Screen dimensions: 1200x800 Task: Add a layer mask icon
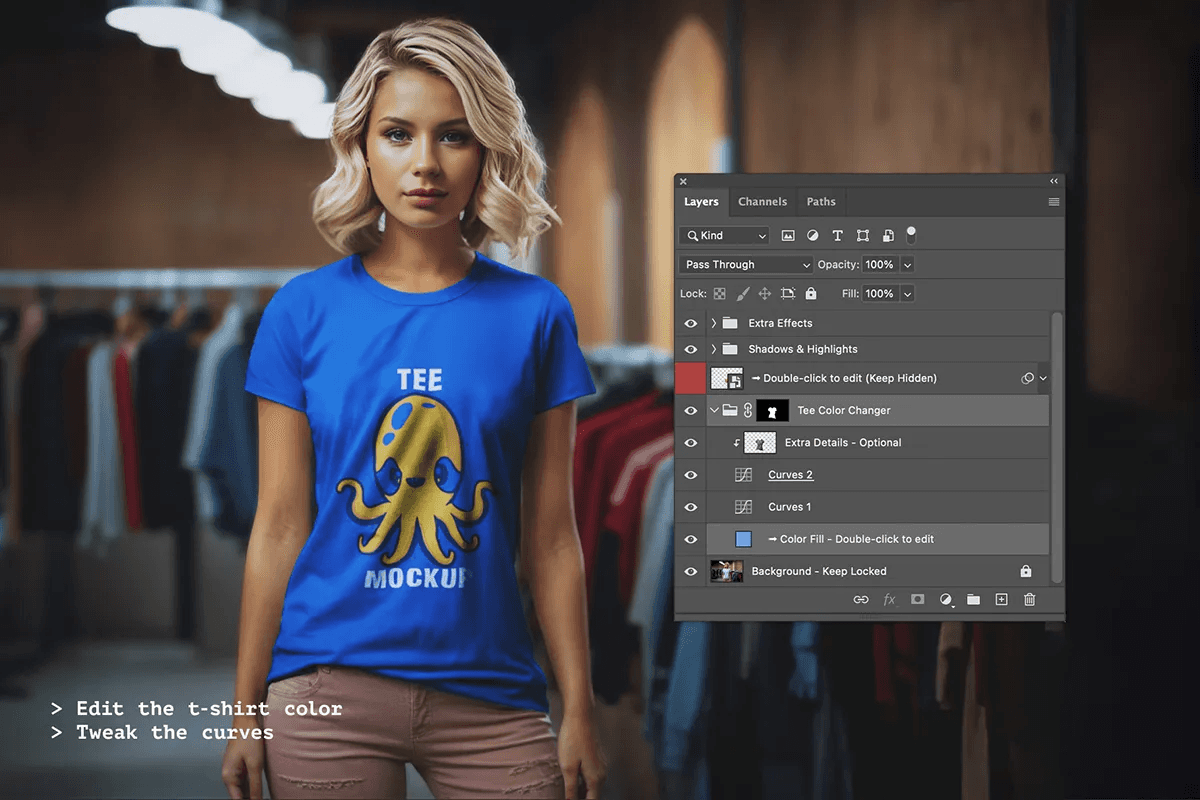pyautogui.click(x=917, y=600)
